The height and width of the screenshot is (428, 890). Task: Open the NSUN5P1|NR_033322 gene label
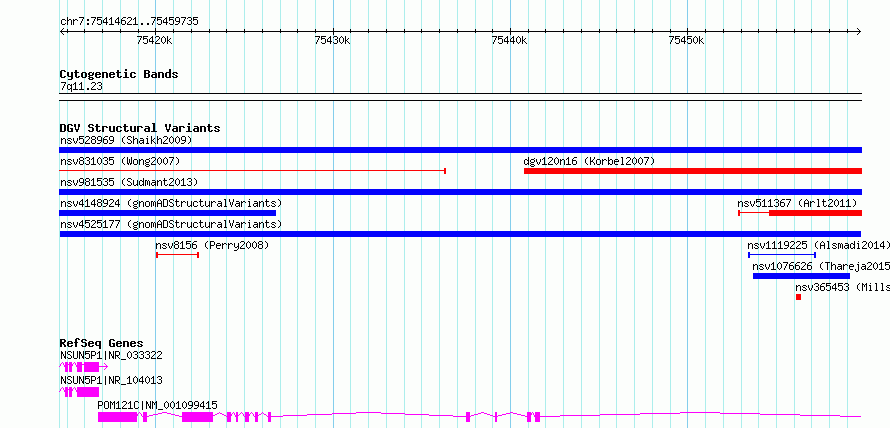pos(111,356)
